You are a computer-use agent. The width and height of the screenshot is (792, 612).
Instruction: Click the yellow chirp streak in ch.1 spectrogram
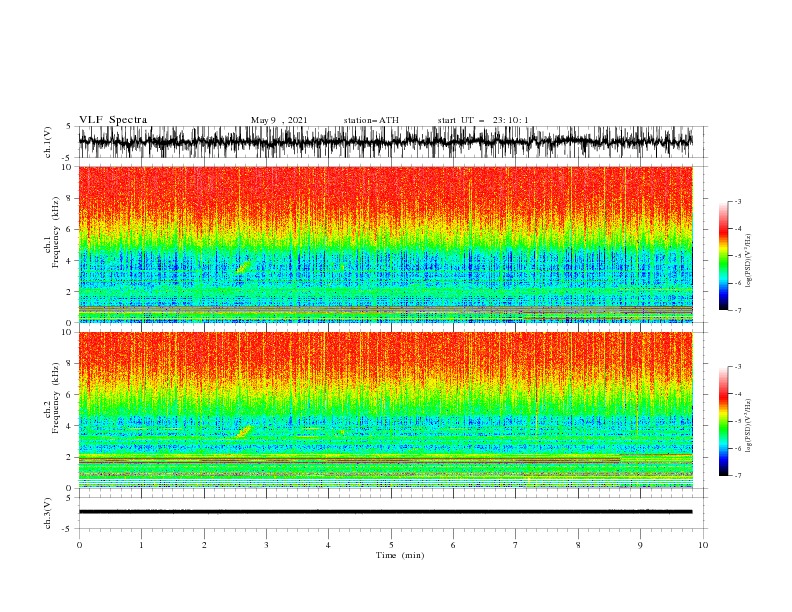click(x=243, y=266)
